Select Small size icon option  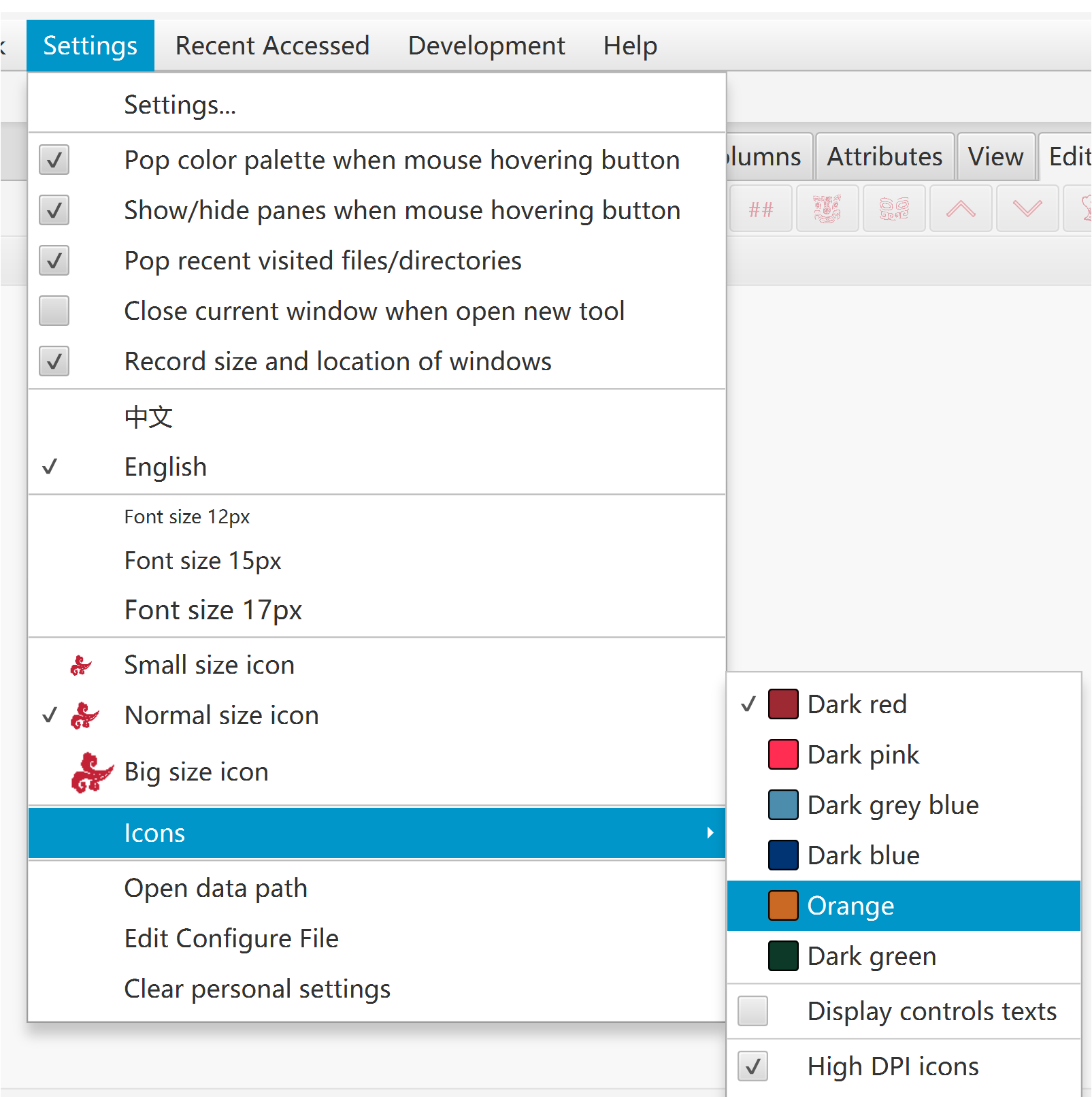[x=377, y=665]
